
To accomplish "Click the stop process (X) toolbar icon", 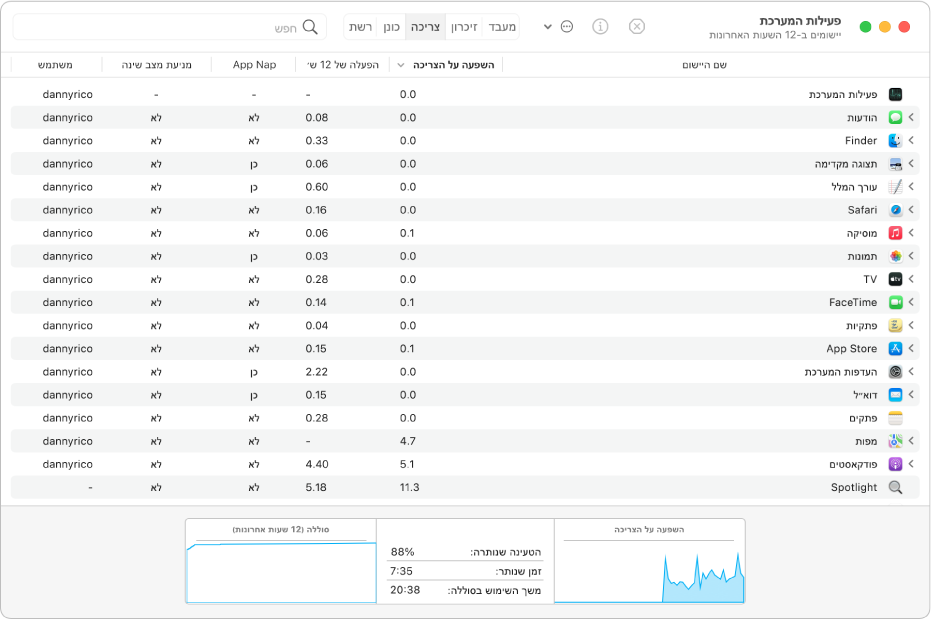I will [x=636, y=27].
